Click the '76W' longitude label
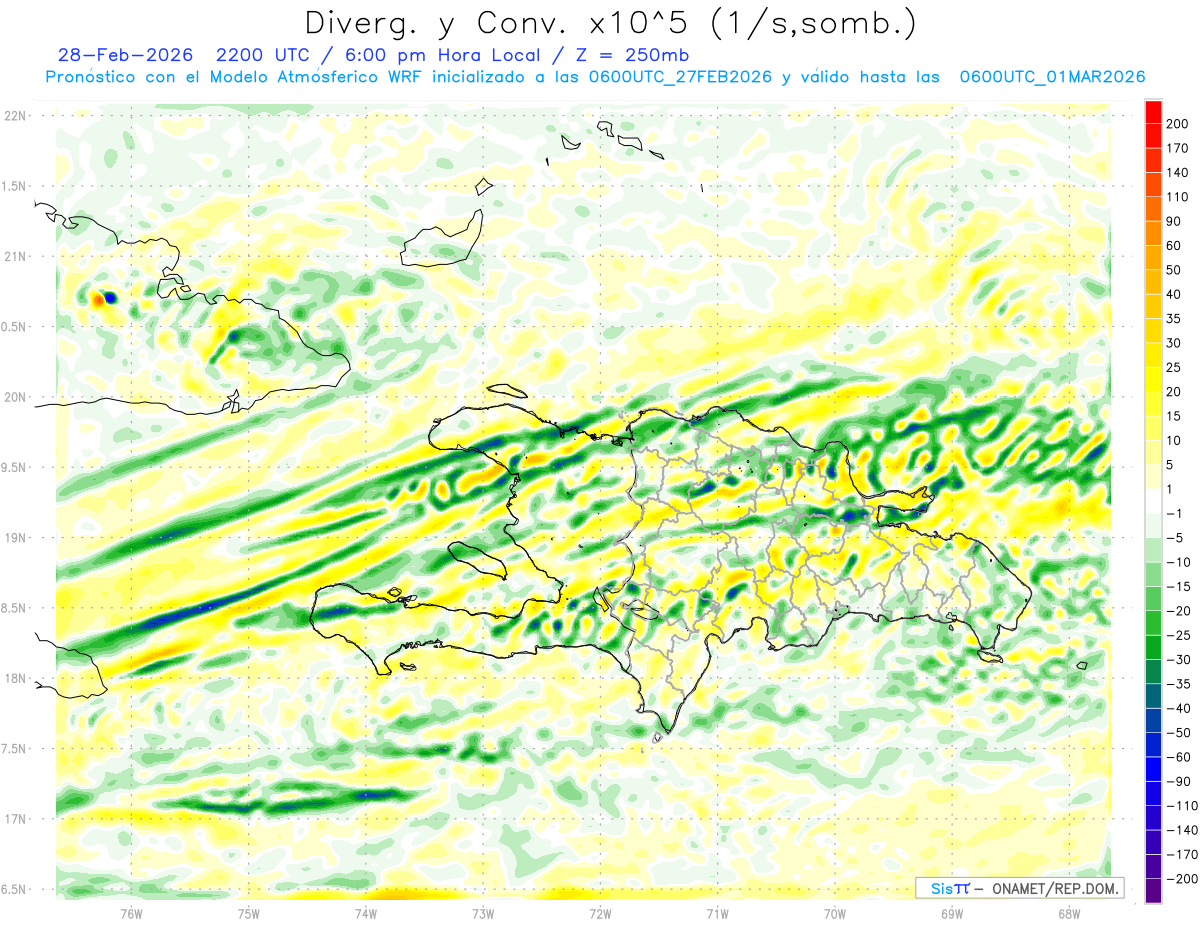 (131, 913)
